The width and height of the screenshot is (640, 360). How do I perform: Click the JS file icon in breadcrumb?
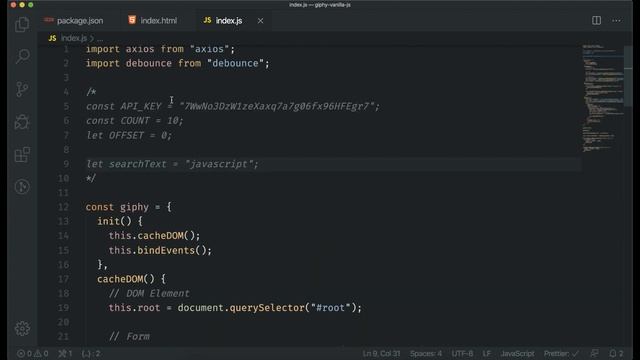pyautogui.click(x=52, y=38)
